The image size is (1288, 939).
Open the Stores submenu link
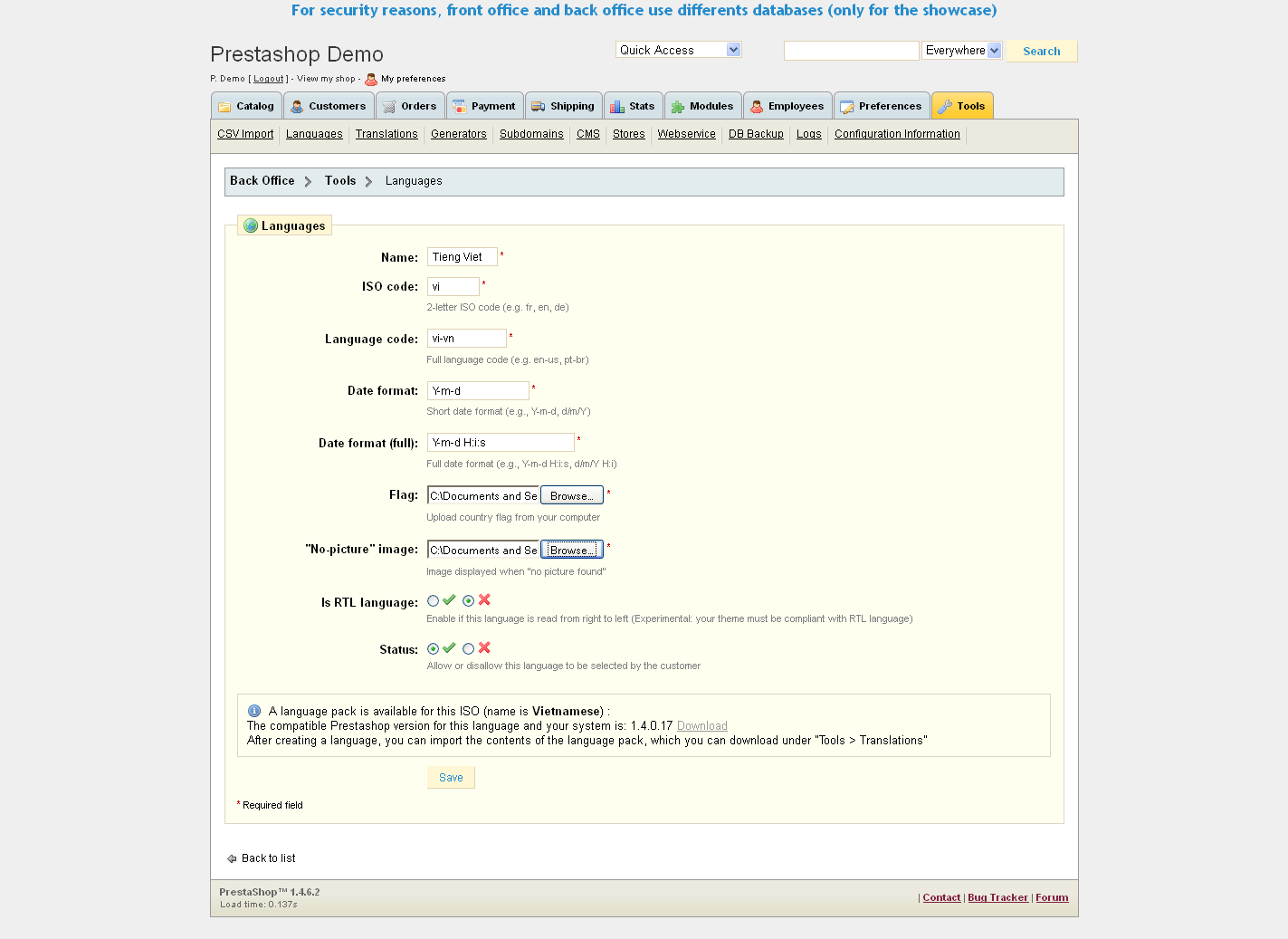click(629, 134)
